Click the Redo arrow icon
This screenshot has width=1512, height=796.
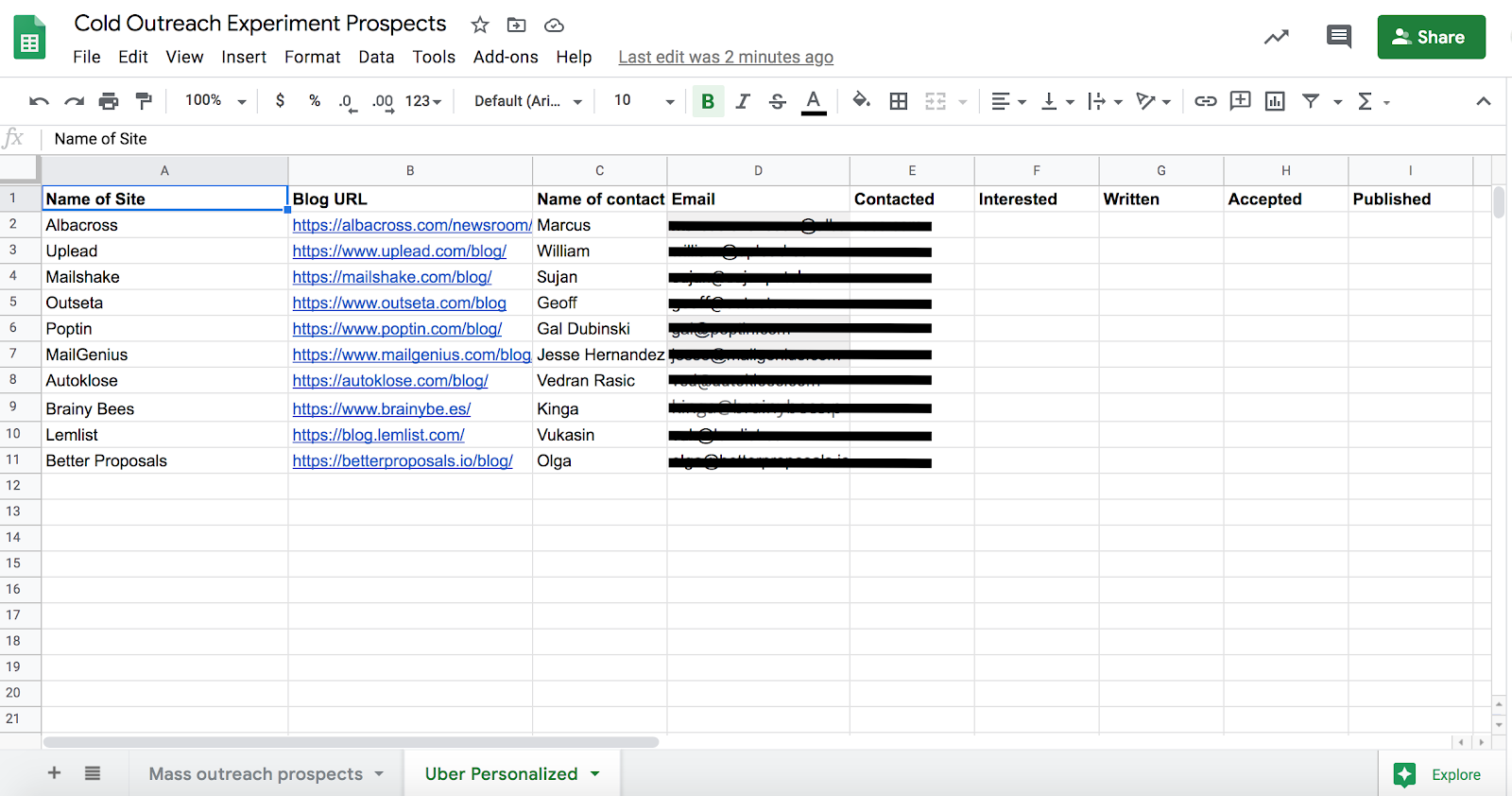(74, 101)
